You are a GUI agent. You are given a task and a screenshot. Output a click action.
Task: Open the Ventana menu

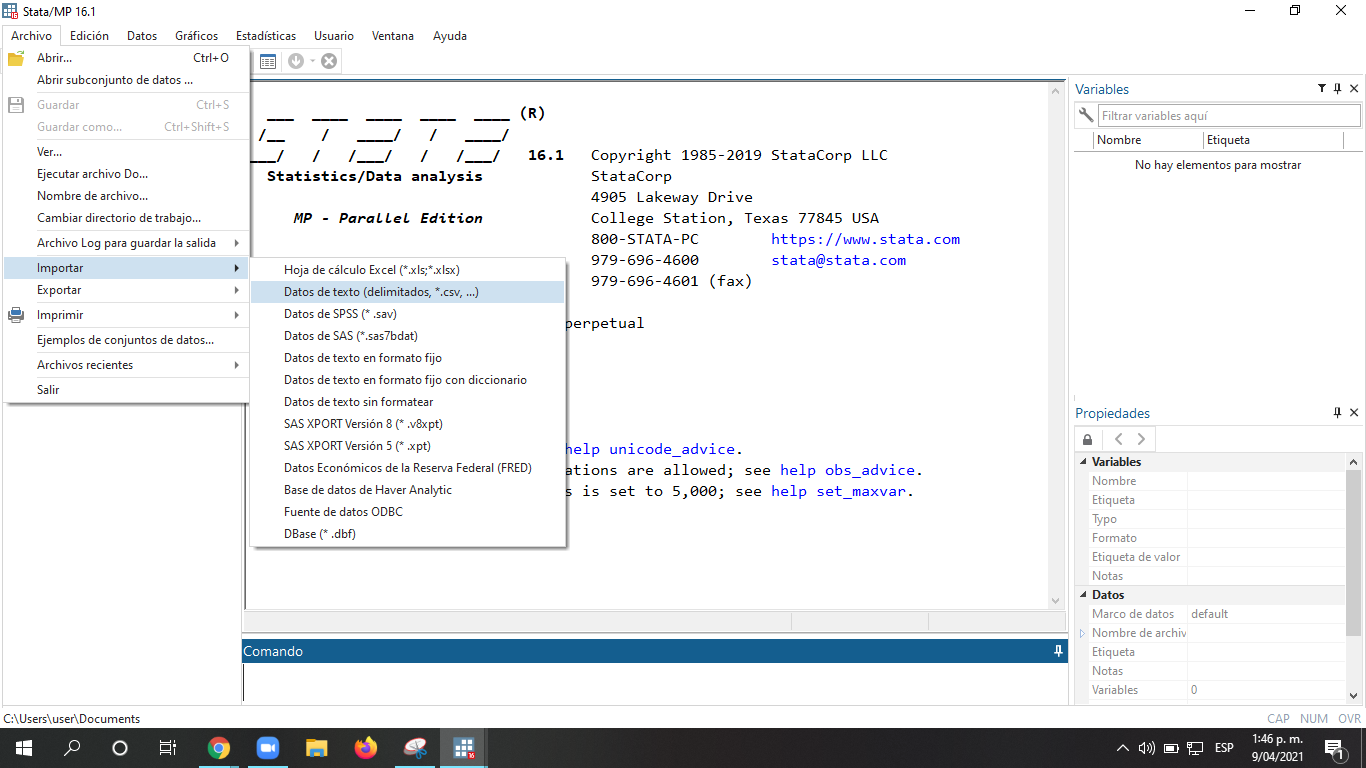[393, 36]
